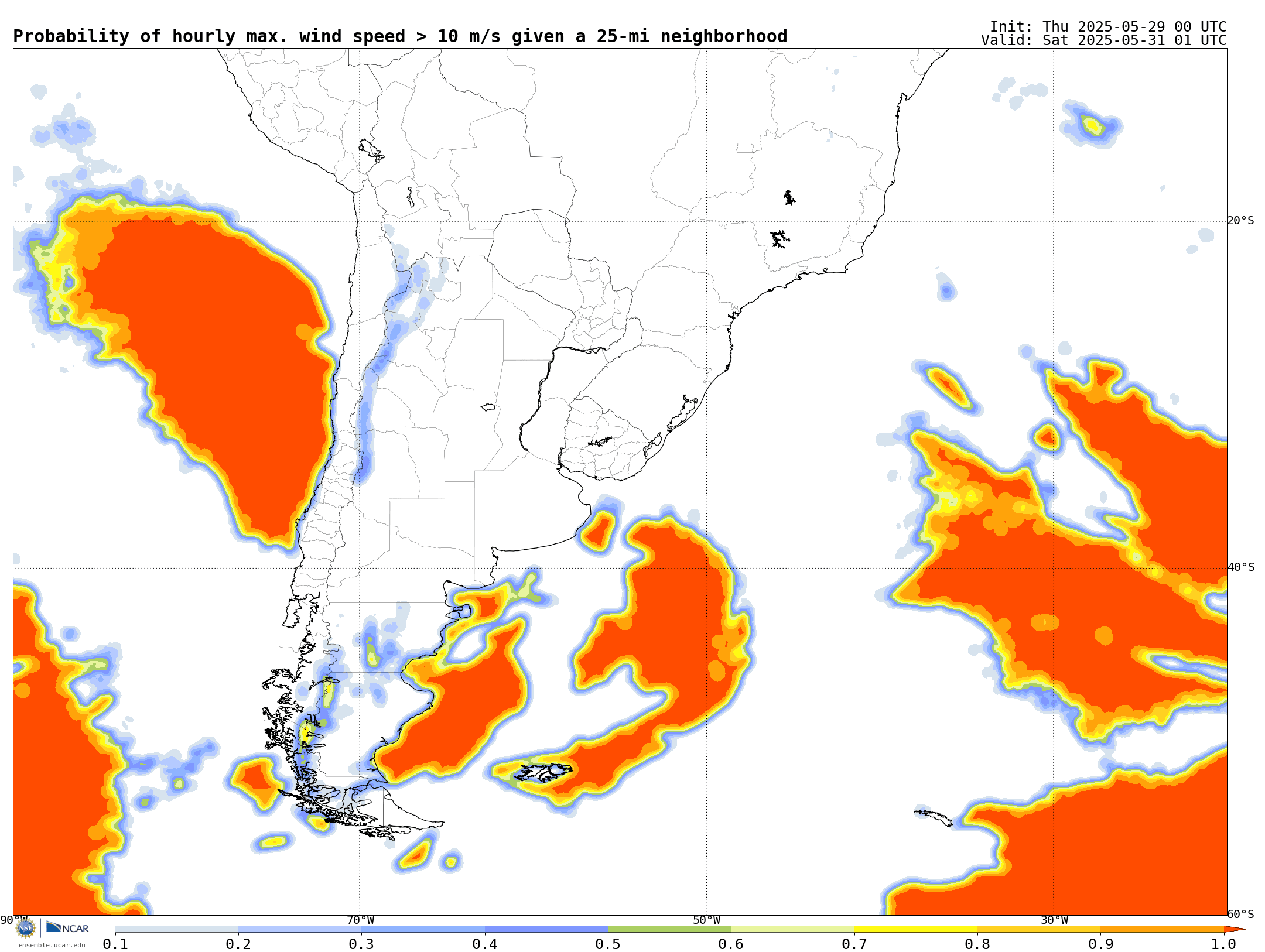Screen dimensions: 1265x952
Task: Click the colorbar label 1.0
Action: point(1224,944)
